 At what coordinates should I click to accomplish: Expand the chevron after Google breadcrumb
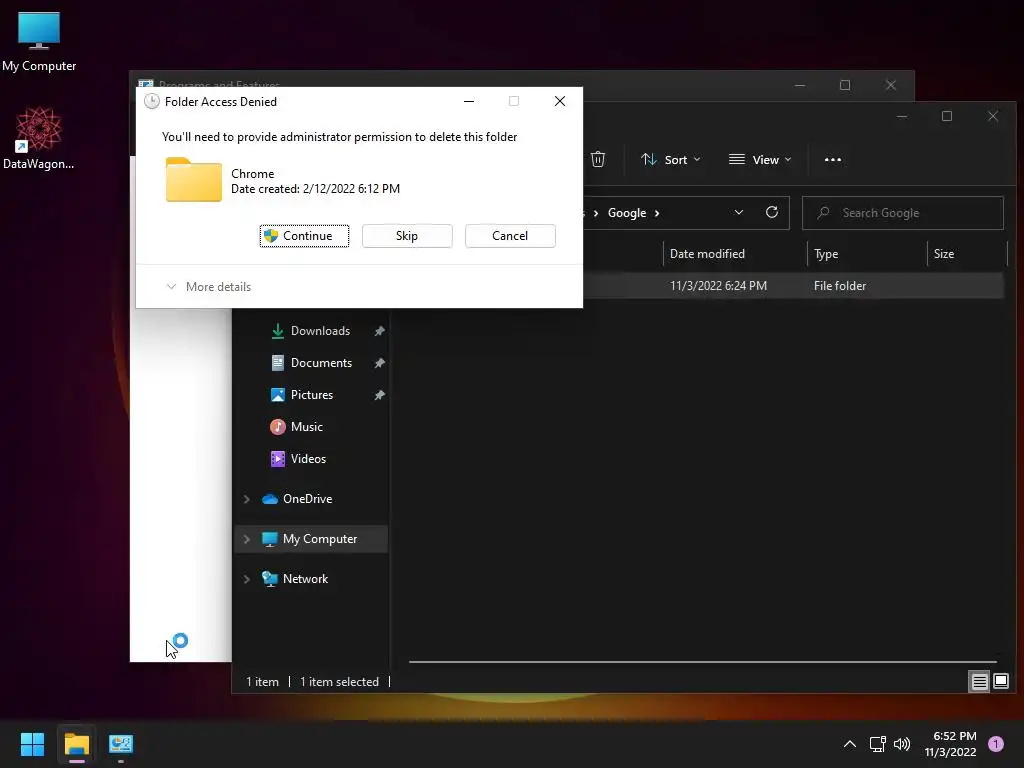point(657,213)
